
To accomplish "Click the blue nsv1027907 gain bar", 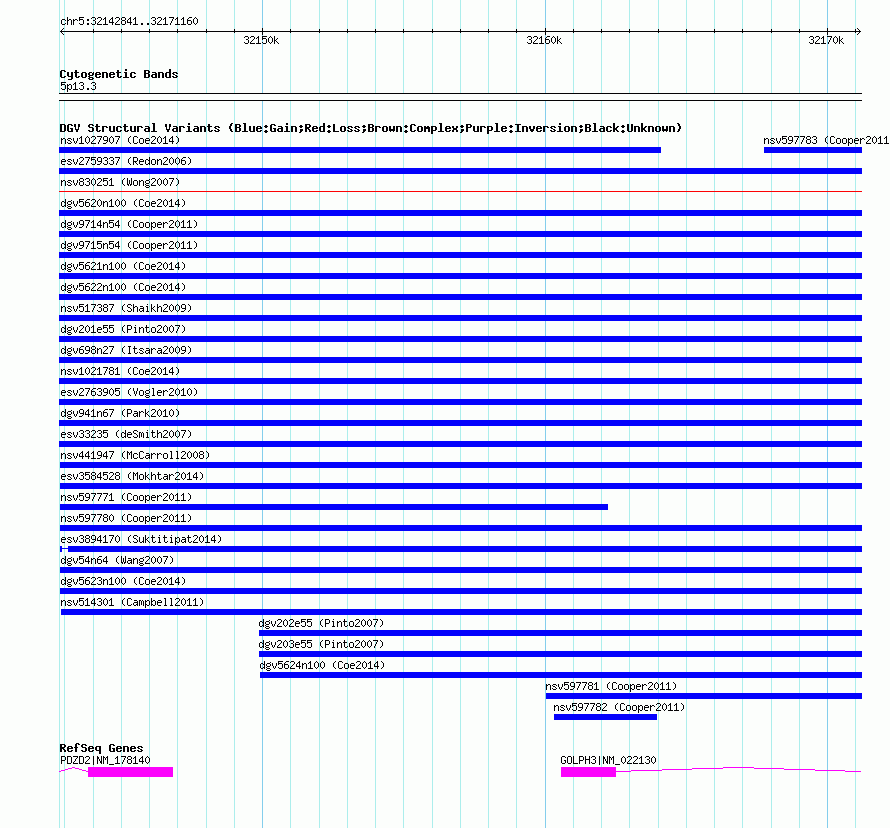I will pyautogui.click(x=360, y=150).
